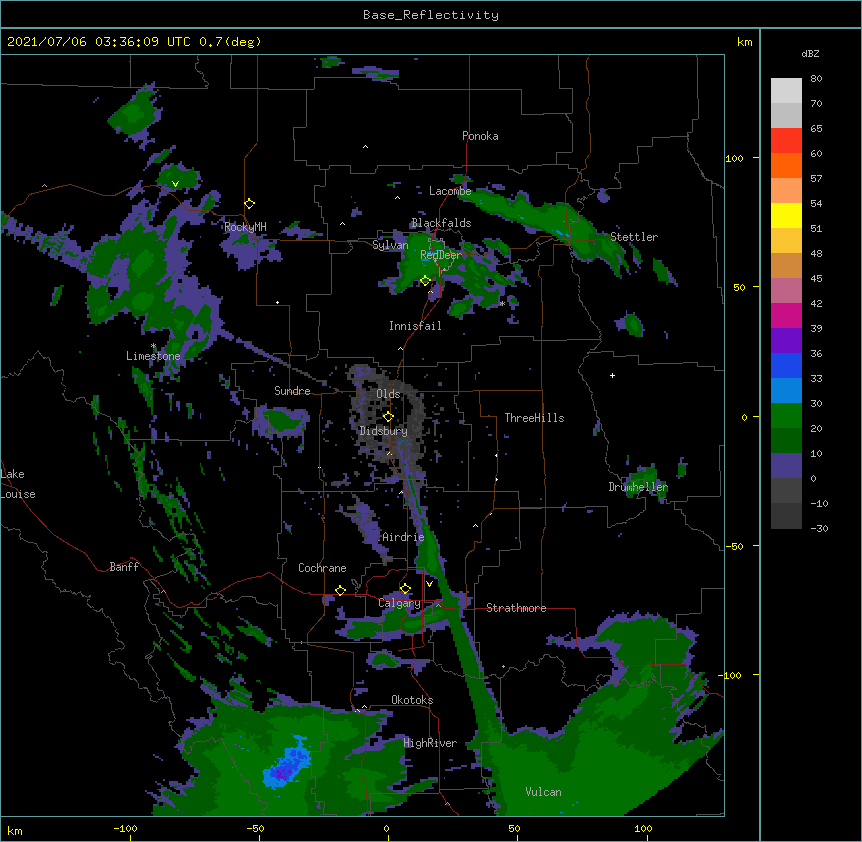Image resolution: width=862 pixels, height=842 pixels.
Task: Click the yellow V marker northeast of Calgary
Action: (x=429, y=584)
